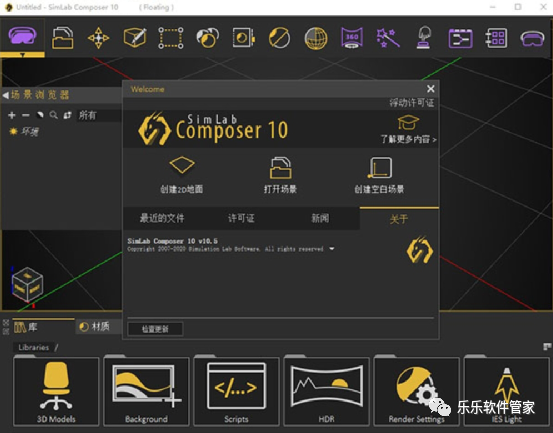The height and width of the screenshot is (433, 553).
Task: Open the globe render tool
Action: pos(316,38)
